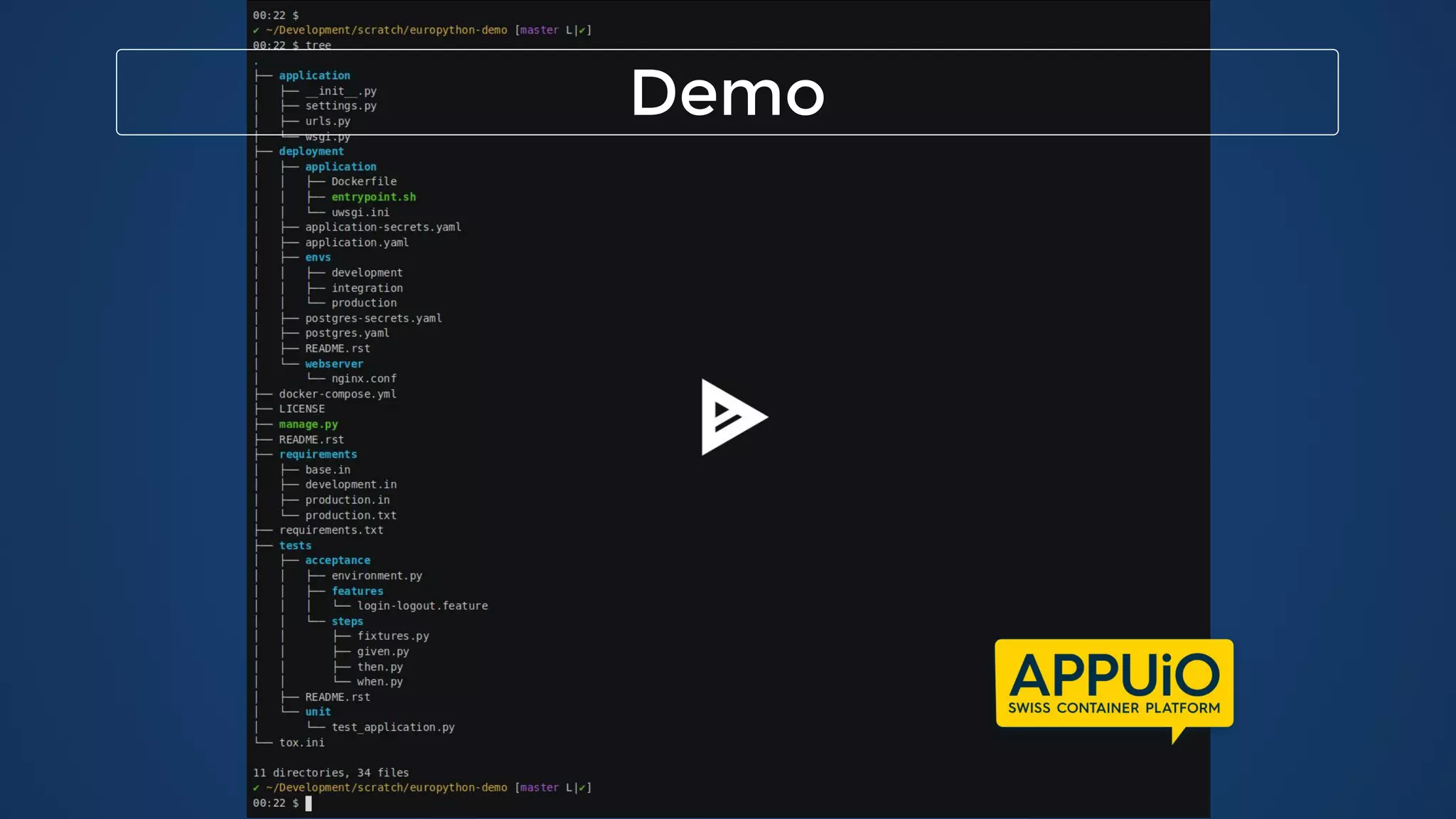Select 'application-secrets.yaml' file
Screen dimensions: 1456x819
(x=383, y=227)
